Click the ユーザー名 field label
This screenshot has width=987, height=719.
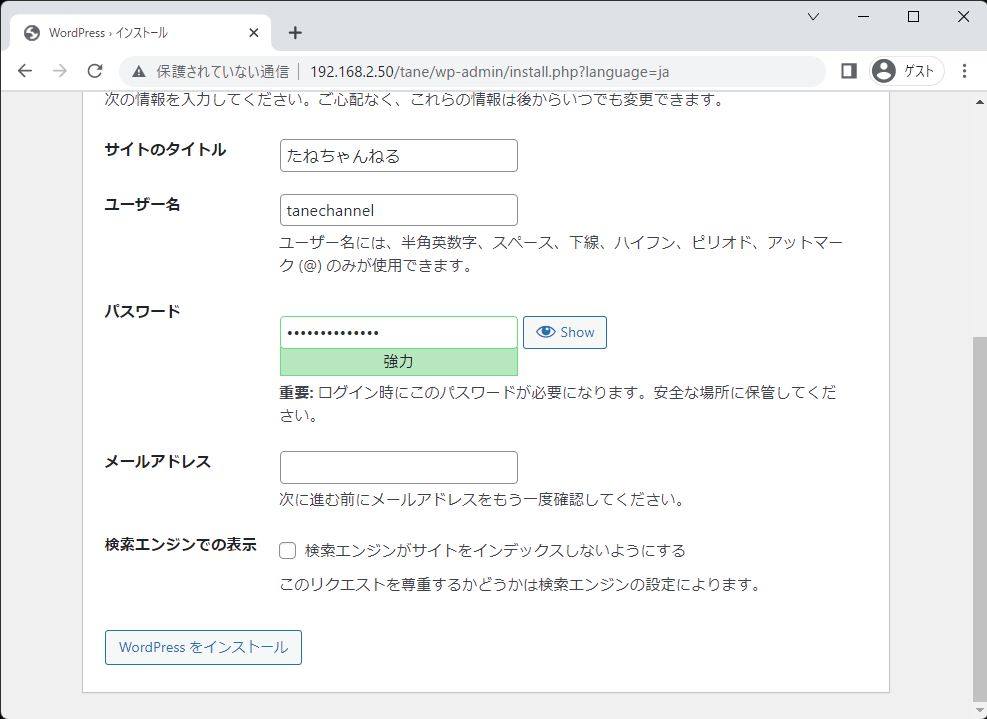(x=142, y=205)
